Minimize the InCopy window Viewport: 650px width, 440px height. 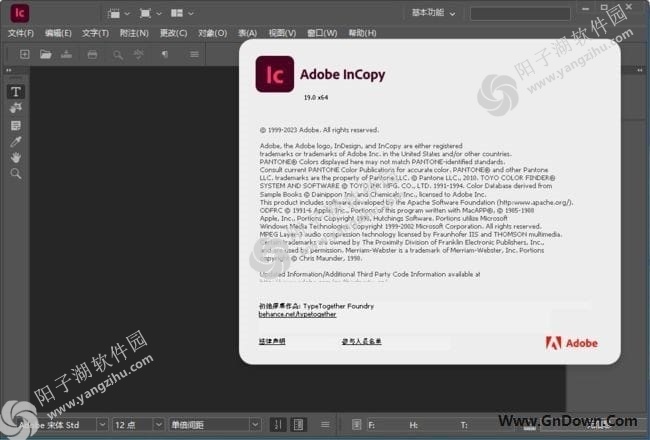(x=585, y=8)
